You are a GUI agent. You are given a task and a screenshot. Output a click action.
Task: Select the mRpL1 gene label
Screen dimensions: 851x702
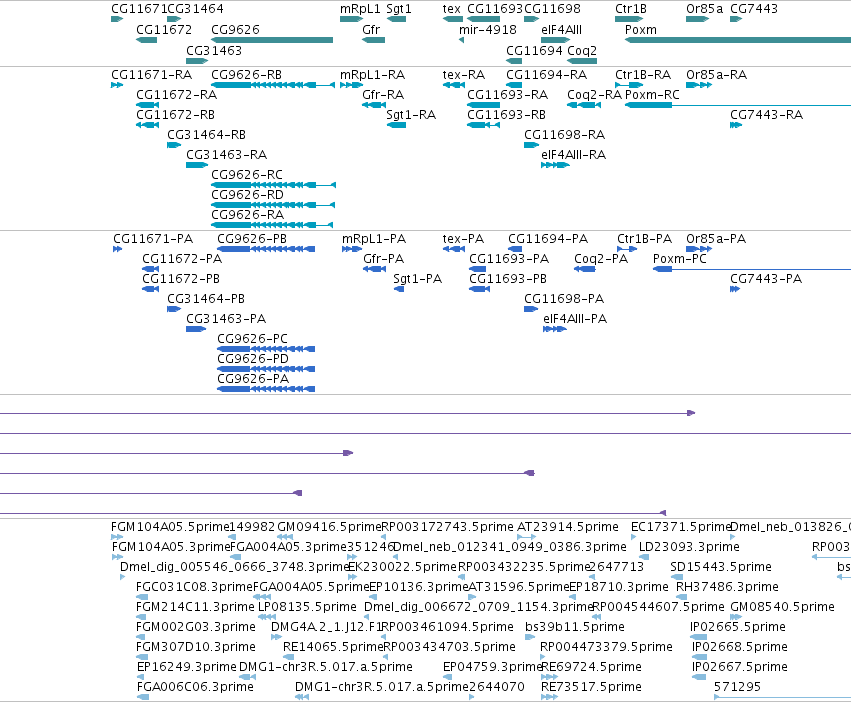(x=360, y=9)
